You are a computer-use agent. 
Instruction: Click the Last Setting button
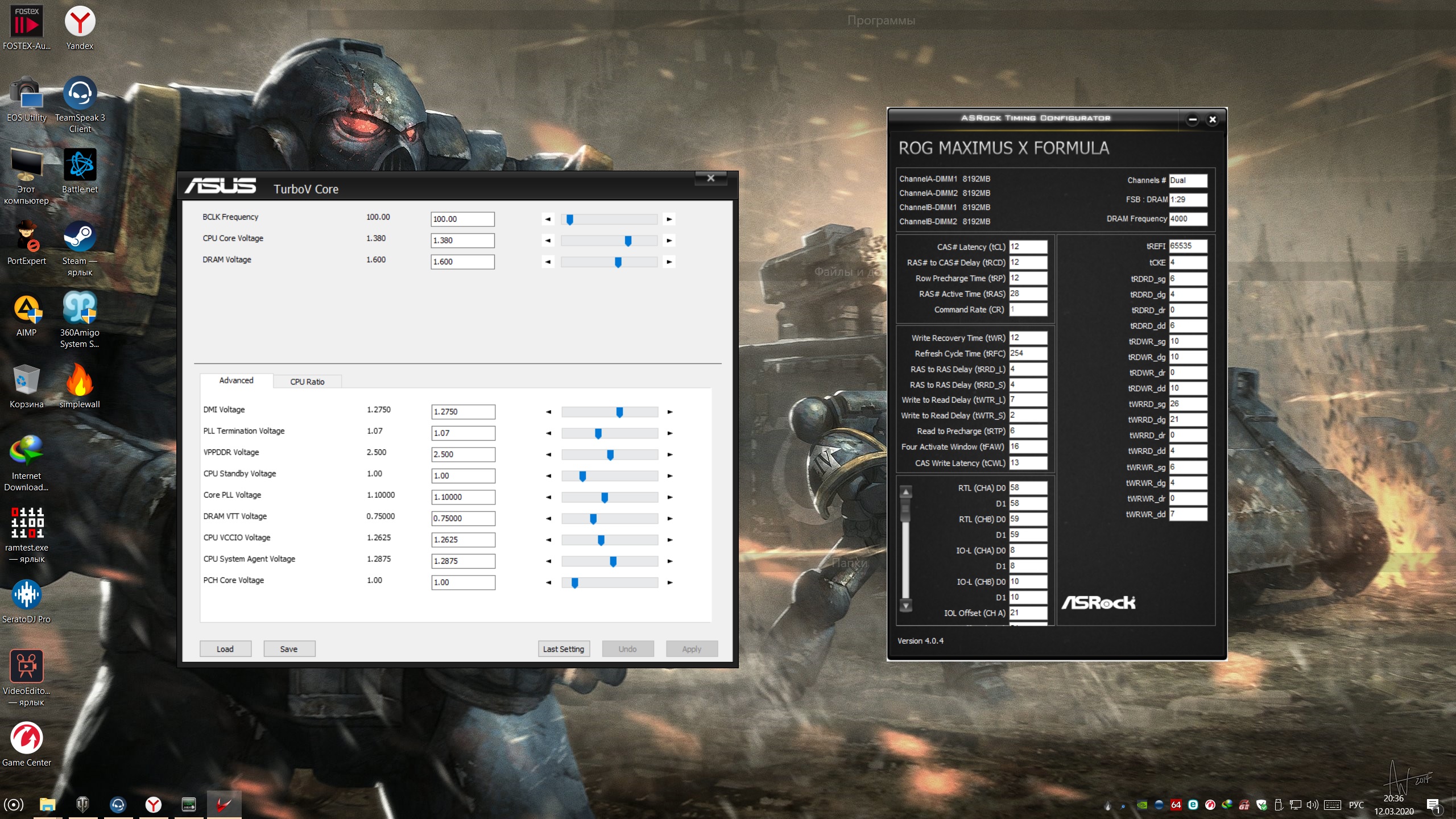click(563, 649)
